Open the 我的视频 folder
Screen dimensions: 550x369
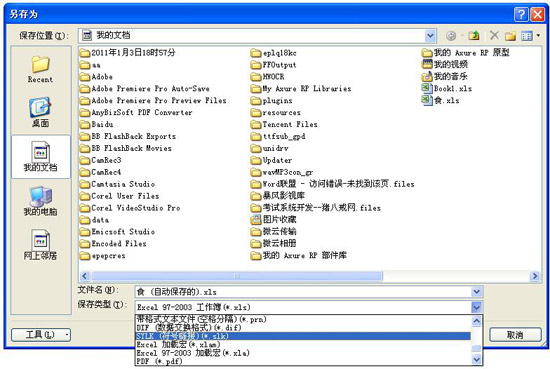tap(445, 64)
